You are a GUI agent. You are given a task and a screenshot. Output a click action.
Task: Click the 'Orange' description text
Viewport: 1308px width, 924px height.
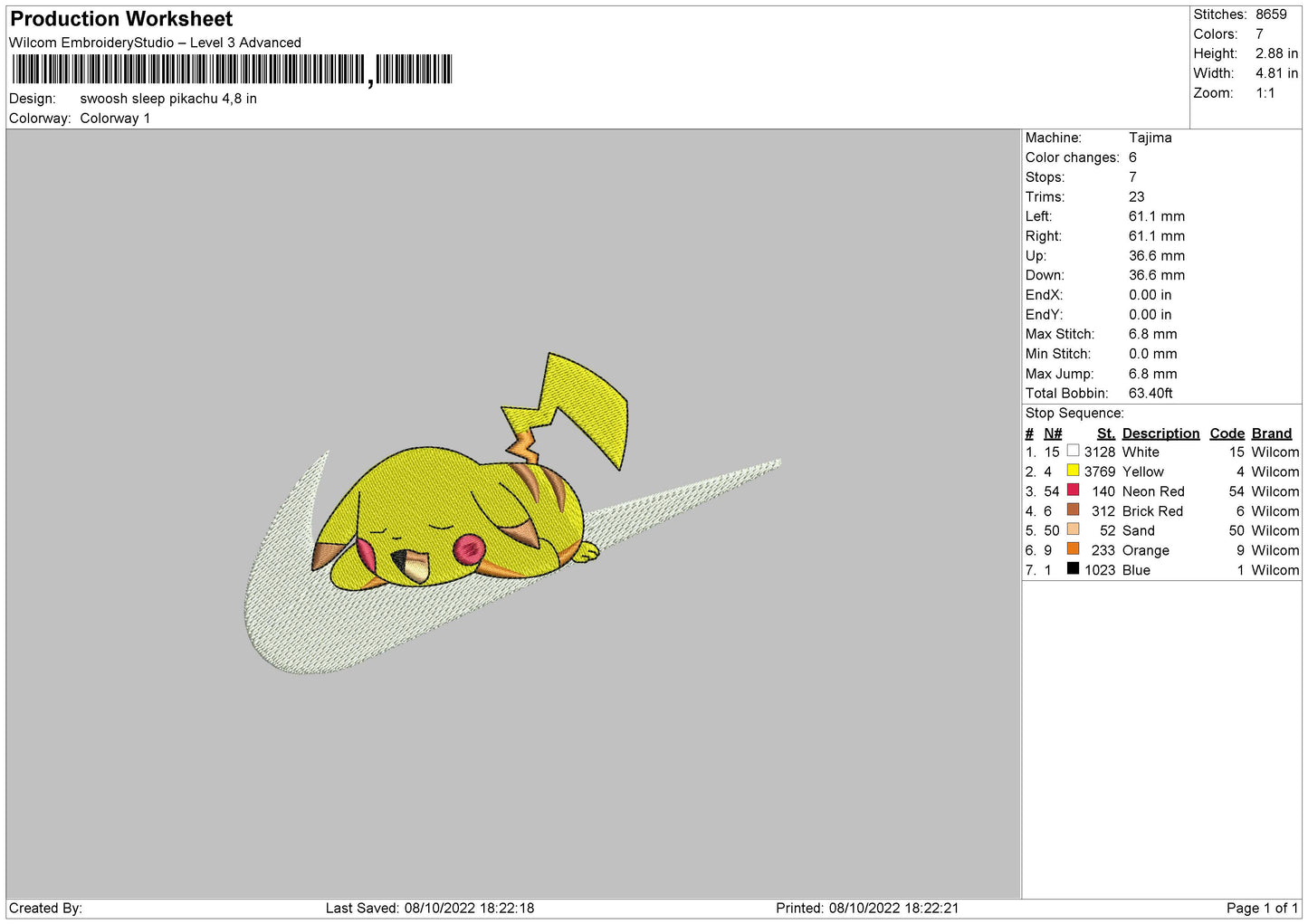[1145, 550]
